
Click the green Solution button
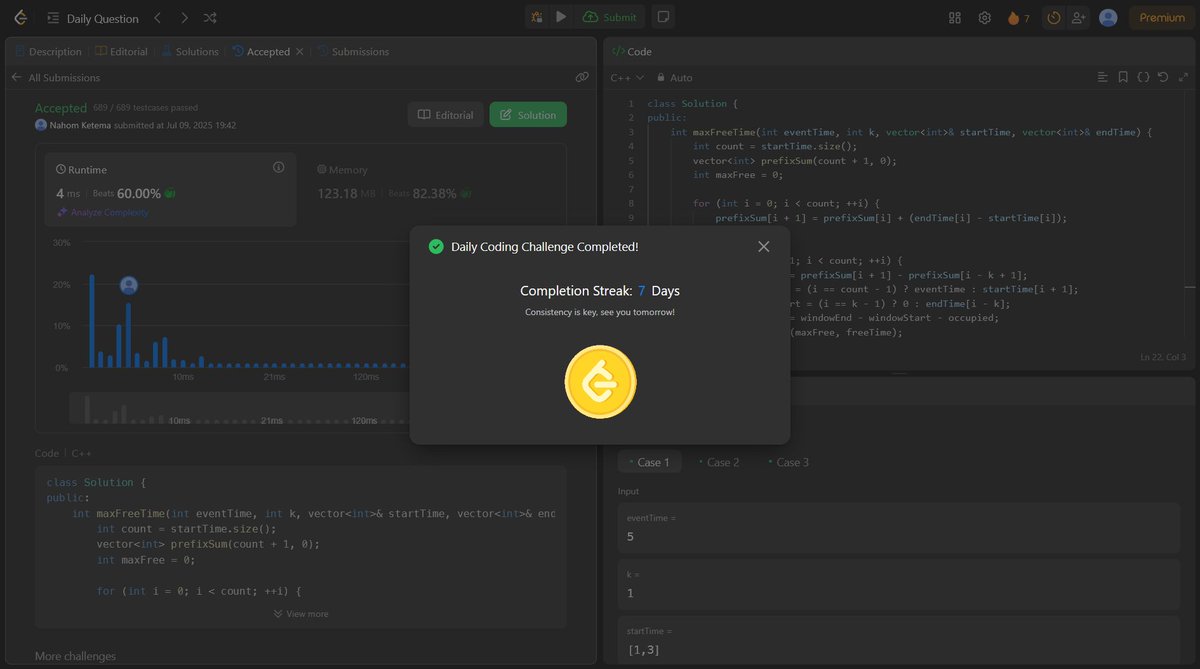pos(528,115)
